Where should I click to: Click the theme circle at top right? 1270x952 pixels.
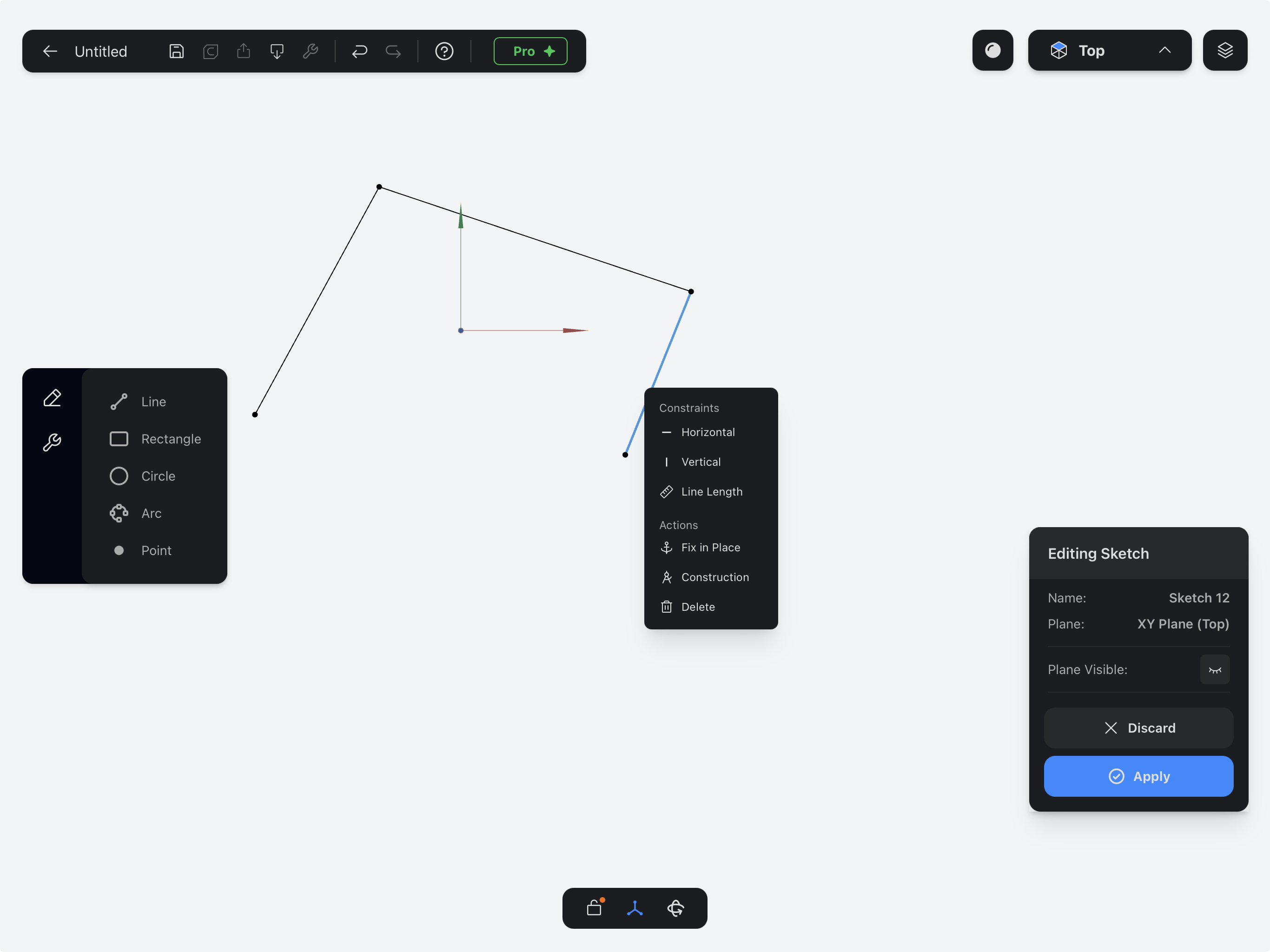click(x=992, y=51)
